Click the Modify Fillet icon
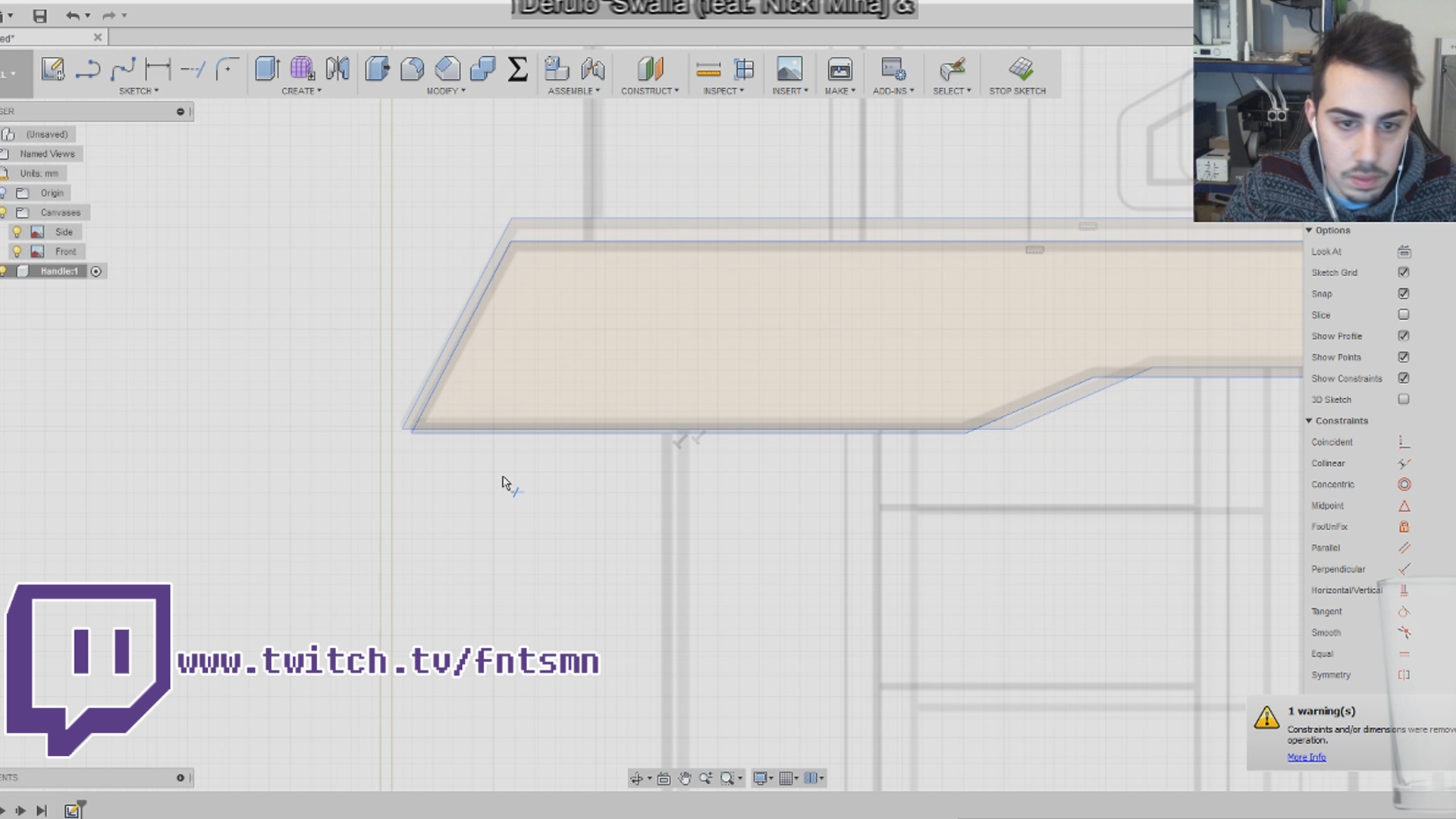Viewport: 1456px width, 819px height. point(412,69)
